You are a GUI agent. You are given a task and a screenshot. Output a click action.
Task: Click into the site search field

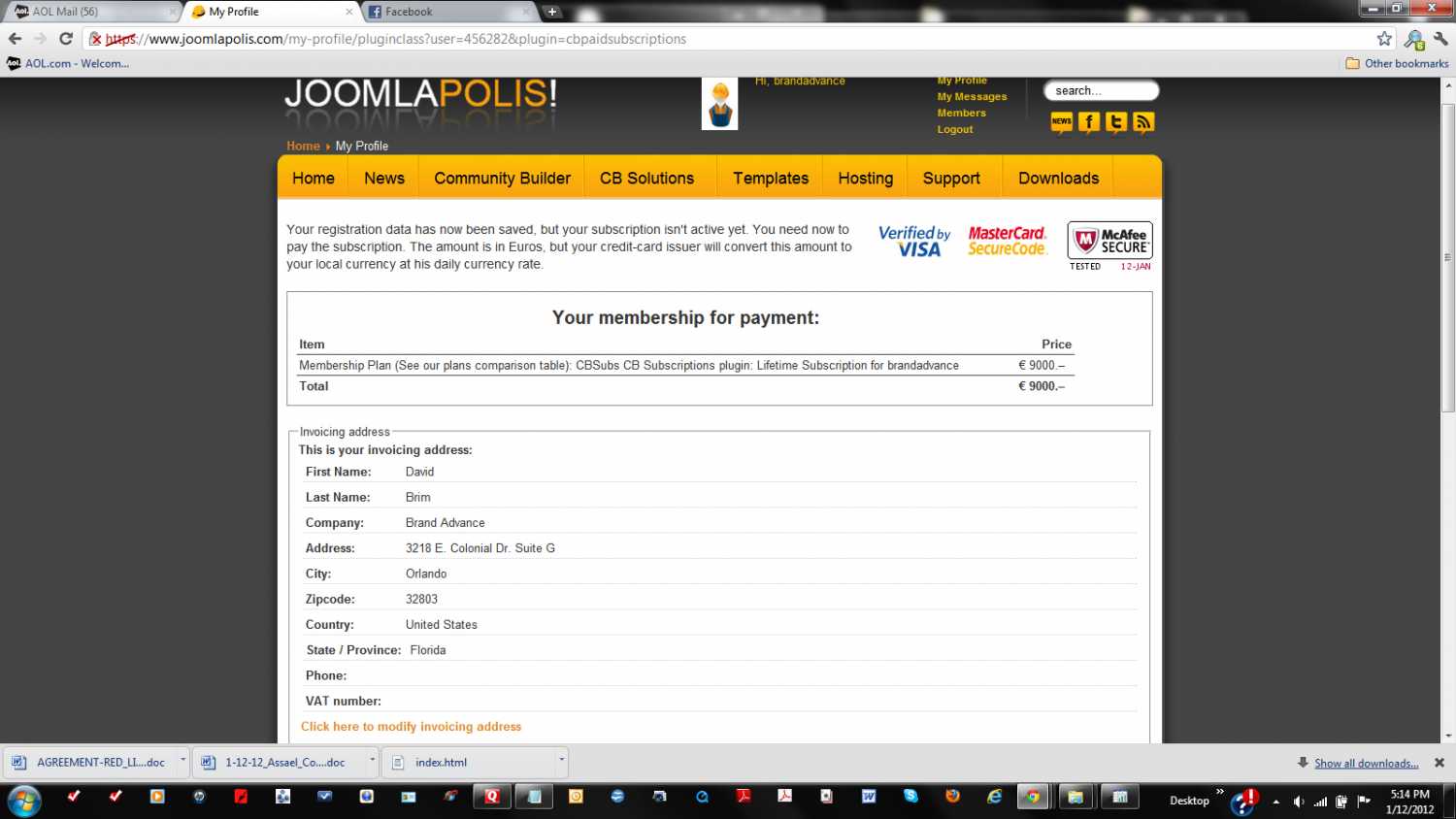tap(1101, 91)
